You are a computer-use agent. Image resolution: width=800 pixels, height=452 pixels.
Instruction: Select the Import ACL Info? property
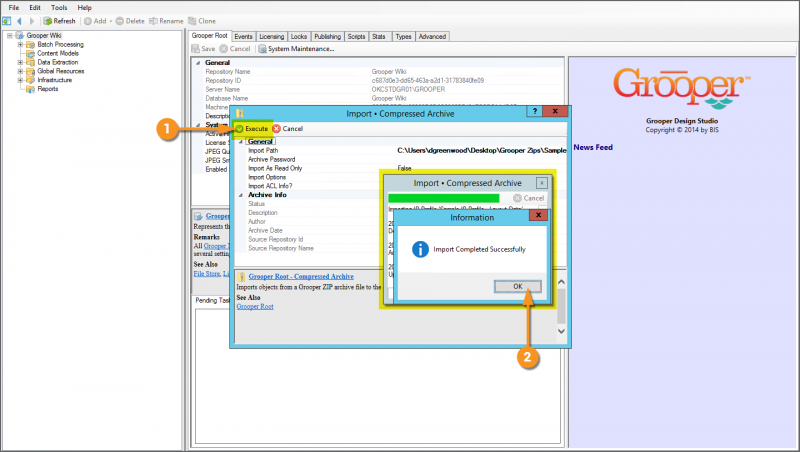270,186
